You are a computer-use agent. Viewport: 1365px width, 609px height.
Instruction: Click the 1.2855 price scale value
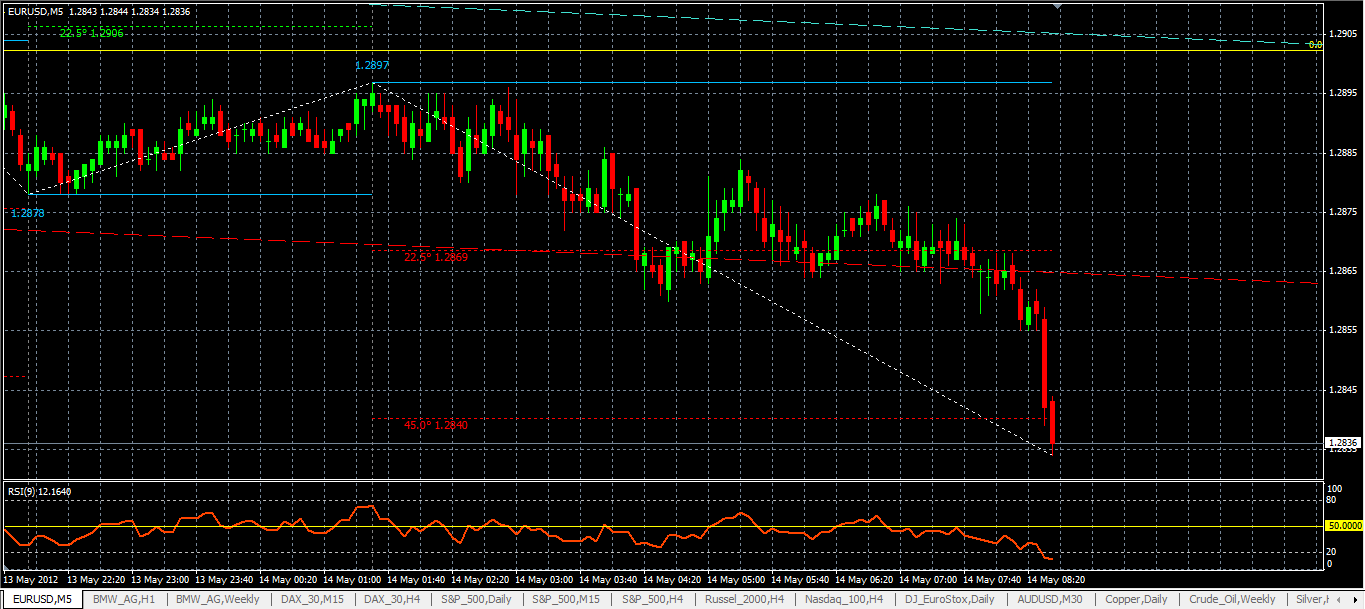[x=1342, y=330]
